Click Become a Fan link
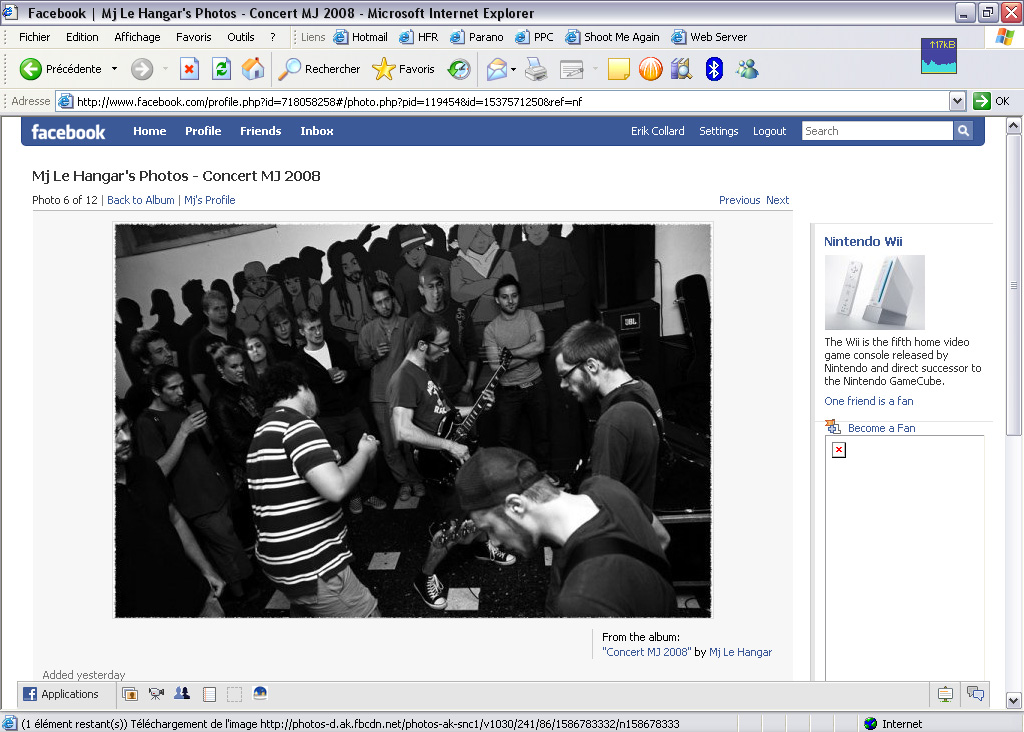The width and height of the screenshot is (1024, 732). tap(881, 428)
